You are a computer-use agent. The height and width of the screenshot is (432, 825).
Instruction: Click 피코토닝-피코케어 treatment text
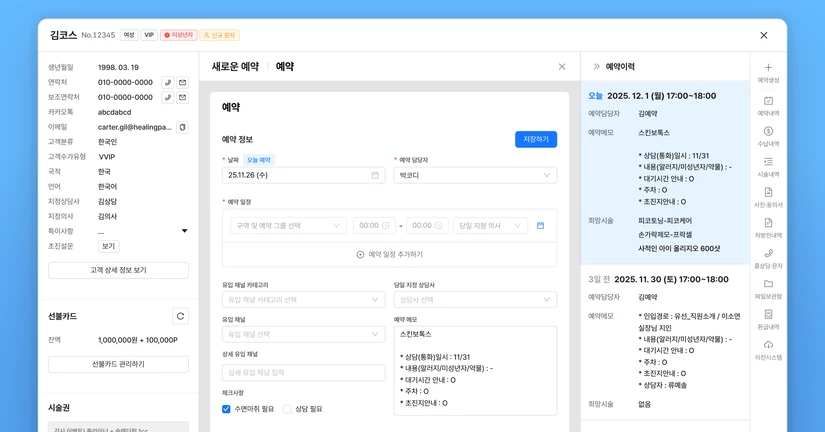point(665,221)
